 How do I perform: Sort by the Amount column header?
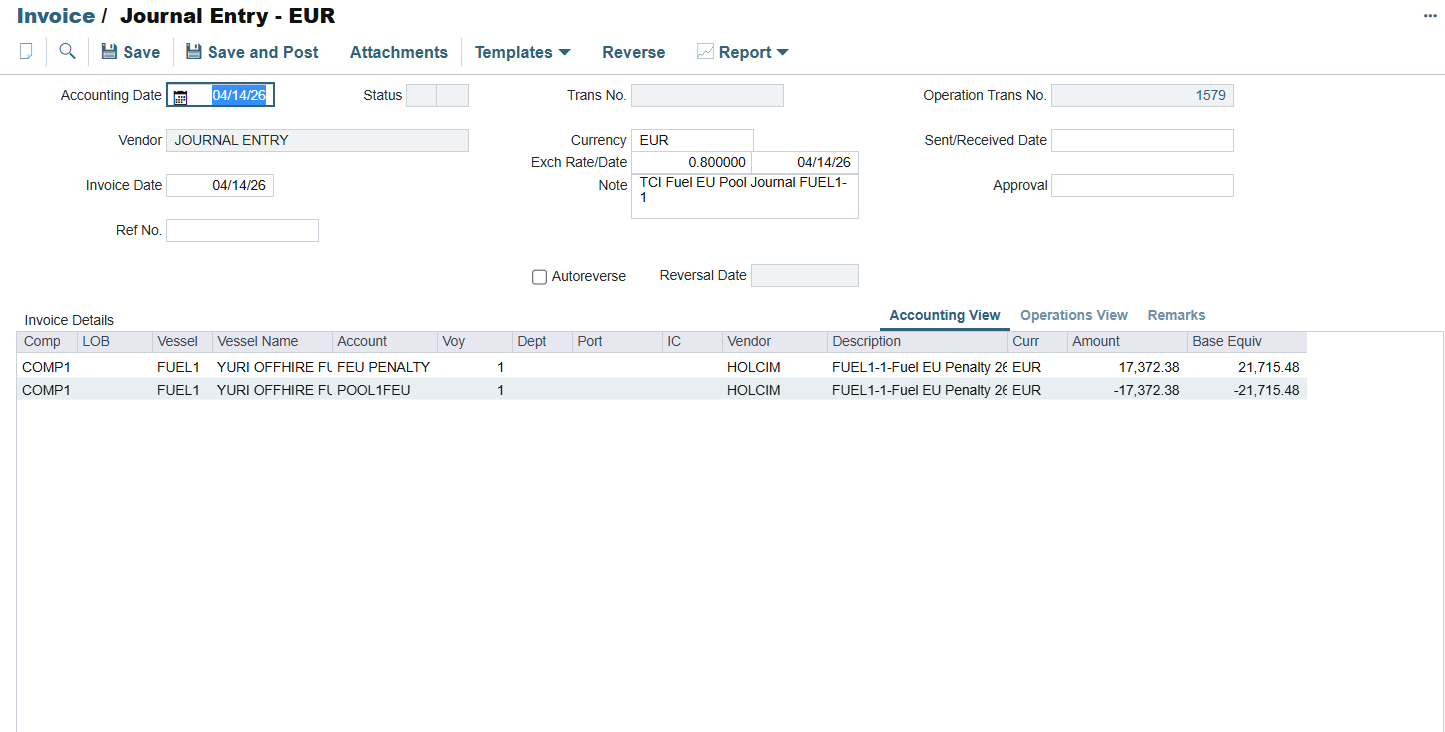tap(1127, 341)
